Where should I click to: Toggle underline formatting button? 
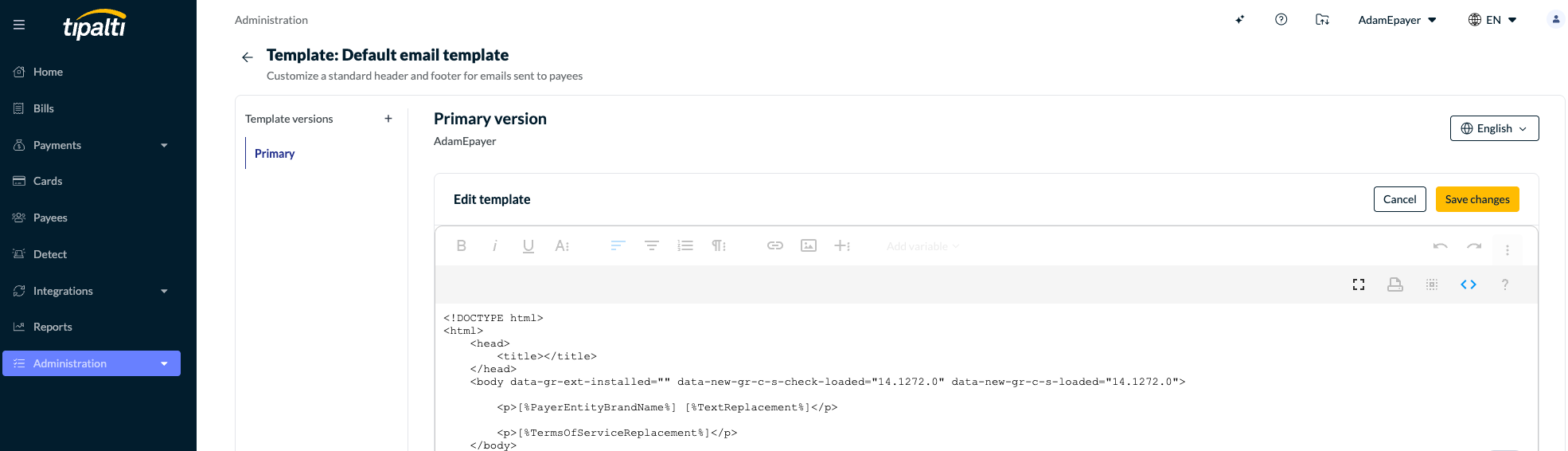tap(528, 245)
